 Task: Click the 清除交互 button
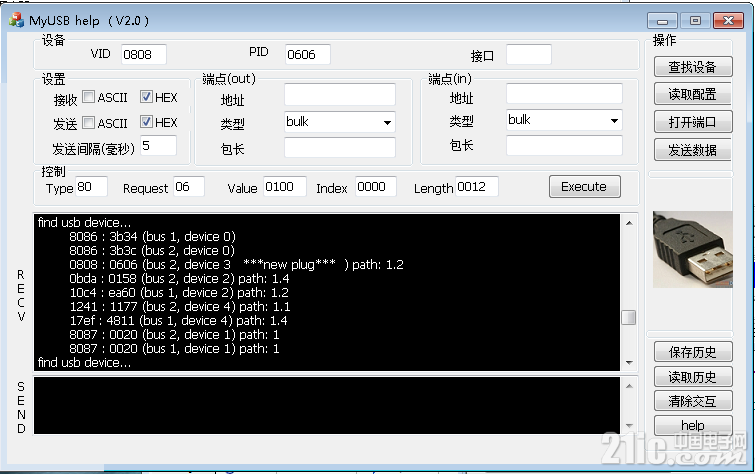click(x=693, y=401)
